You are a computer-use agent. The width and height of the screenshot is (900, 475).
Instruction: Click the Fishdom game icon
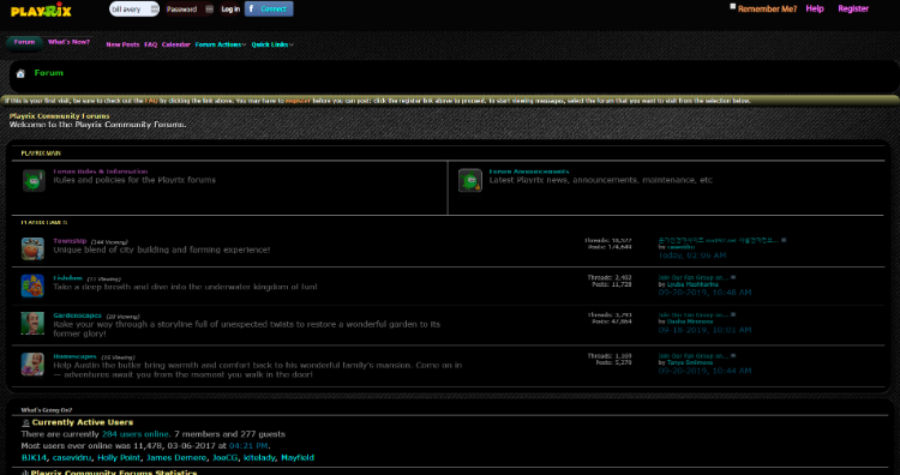(33, 286)
